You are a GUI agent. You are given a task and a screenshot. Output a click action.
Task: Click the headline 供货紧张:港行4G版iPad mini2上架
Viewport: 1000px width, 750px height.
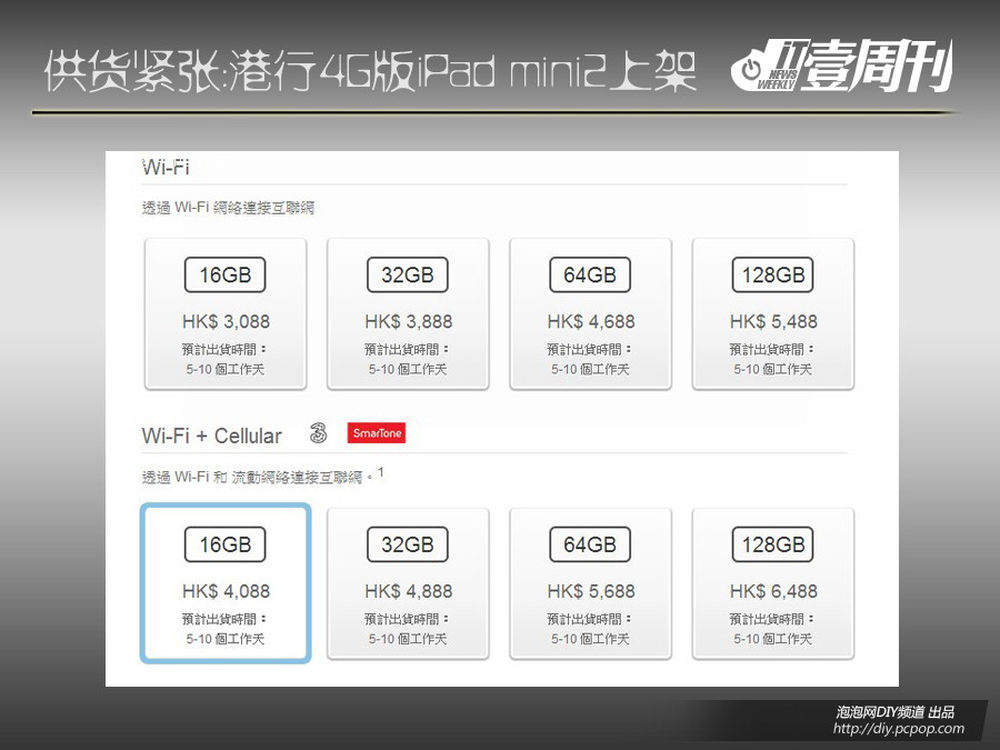click(x=371, y=71)
